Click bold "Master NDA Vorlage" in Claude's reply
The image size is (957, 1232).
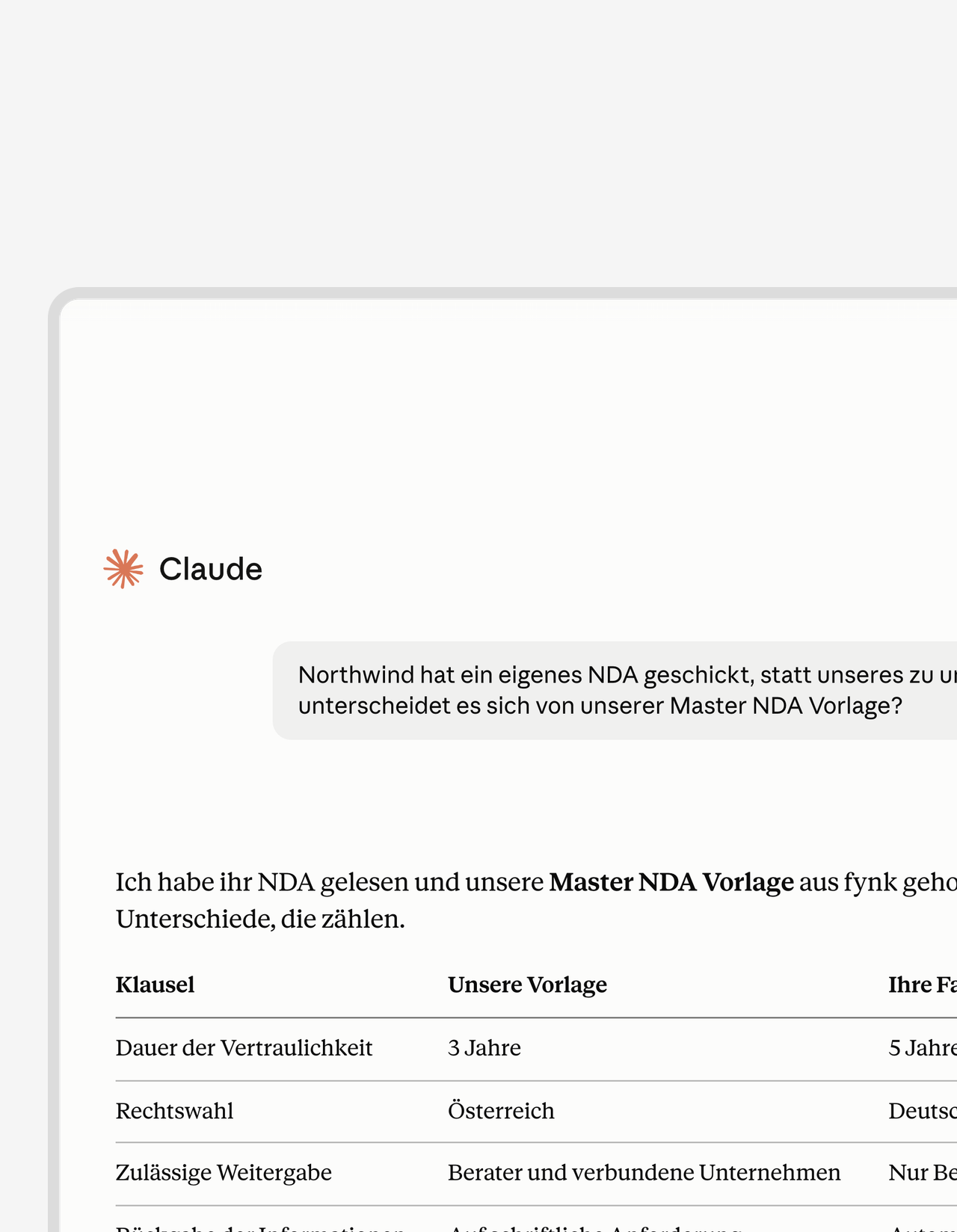click(671, 882)
